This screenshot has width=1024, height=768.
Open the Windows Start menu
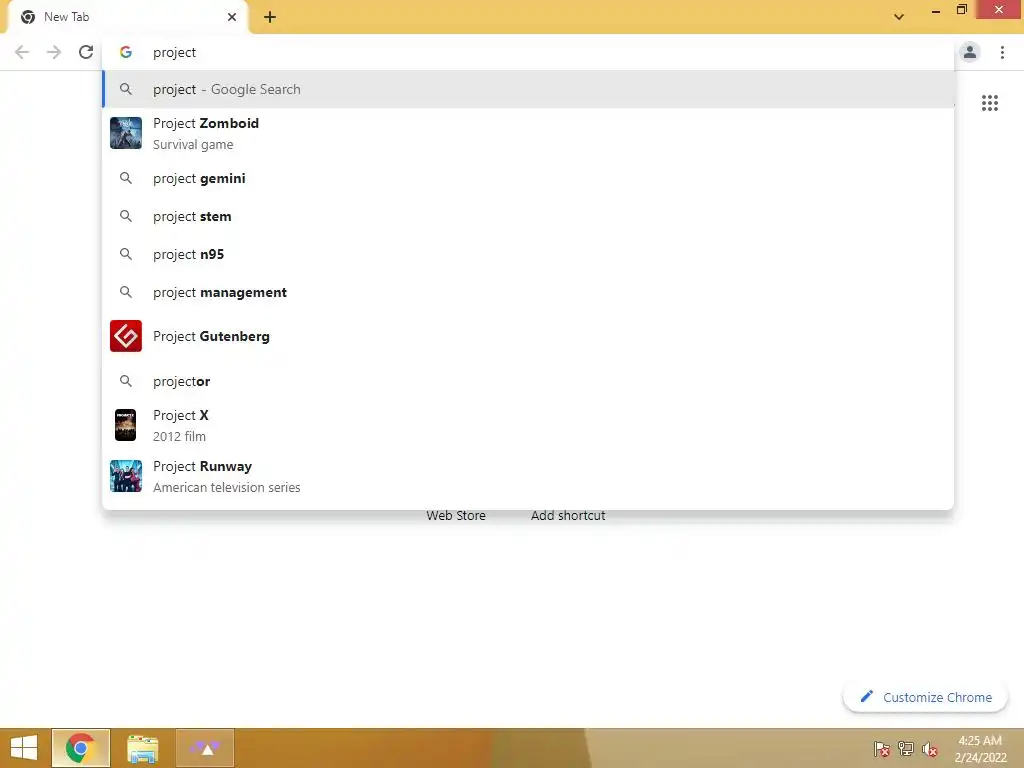pyautogui.click(x=24, y=748)
